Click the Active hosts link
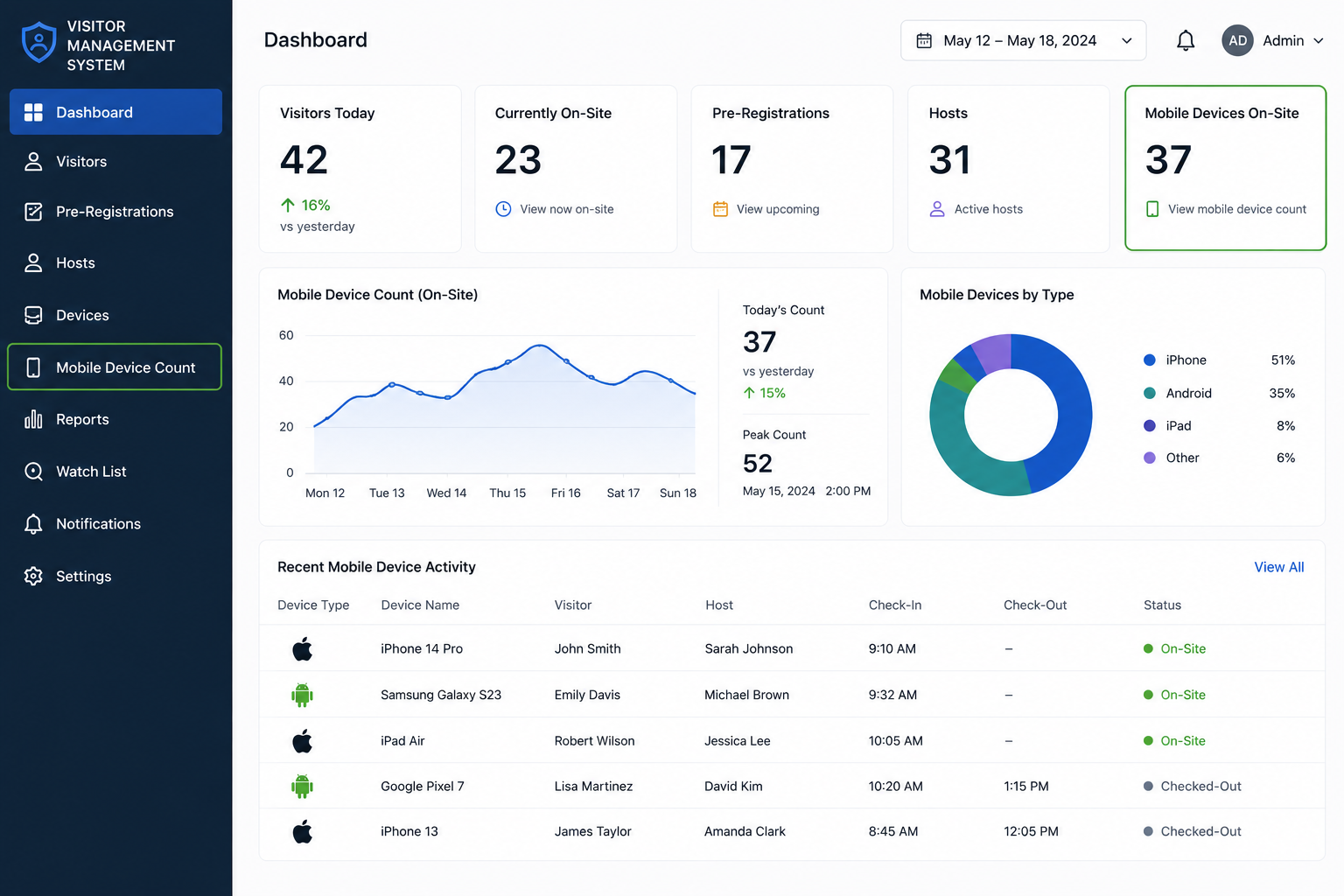 pyautogui.click(x=988, y=209)
